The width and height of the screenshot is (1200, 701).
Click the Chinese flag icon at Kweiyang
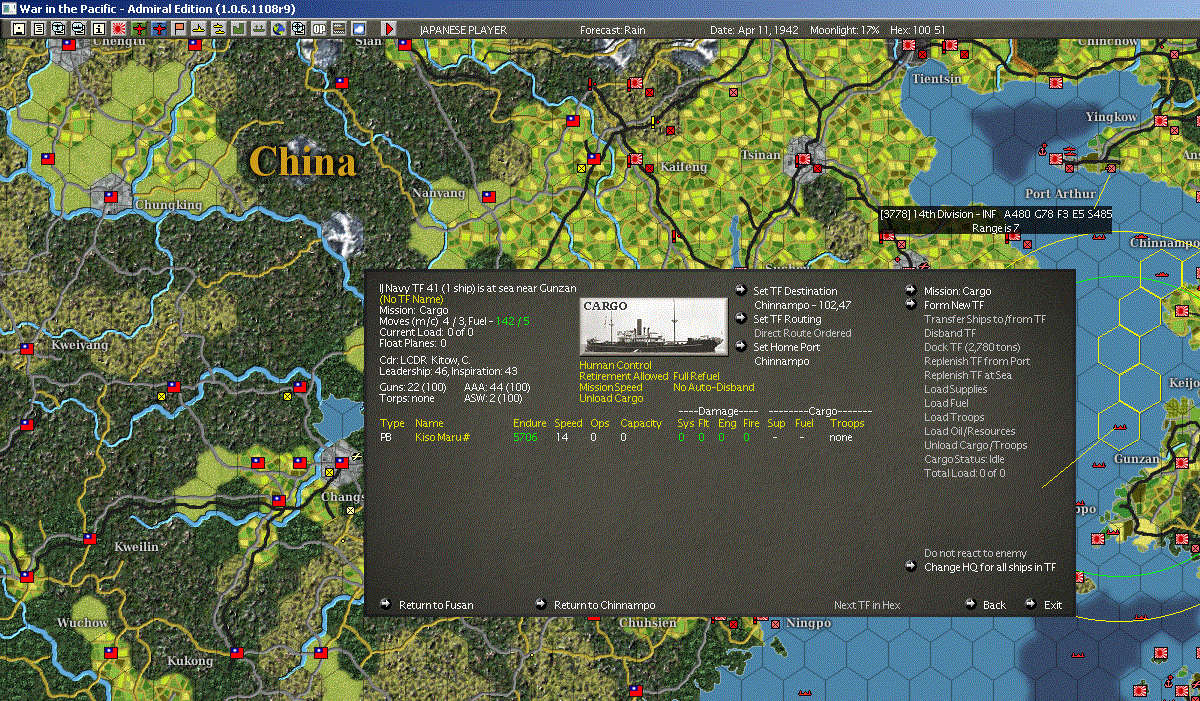pyautogui.click(x=27, y=348)
